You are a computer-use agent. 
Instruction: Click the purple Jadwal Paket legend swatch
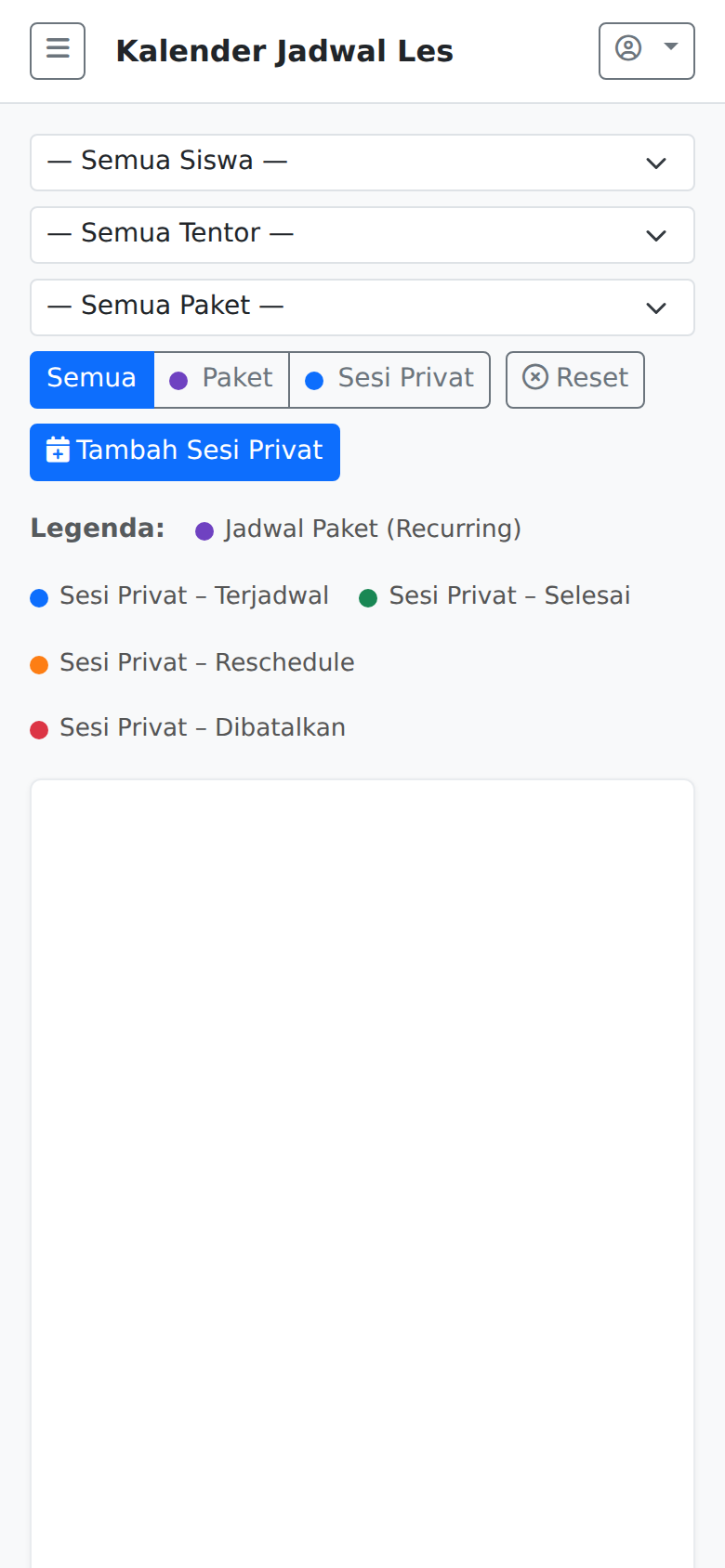[204, 530]
